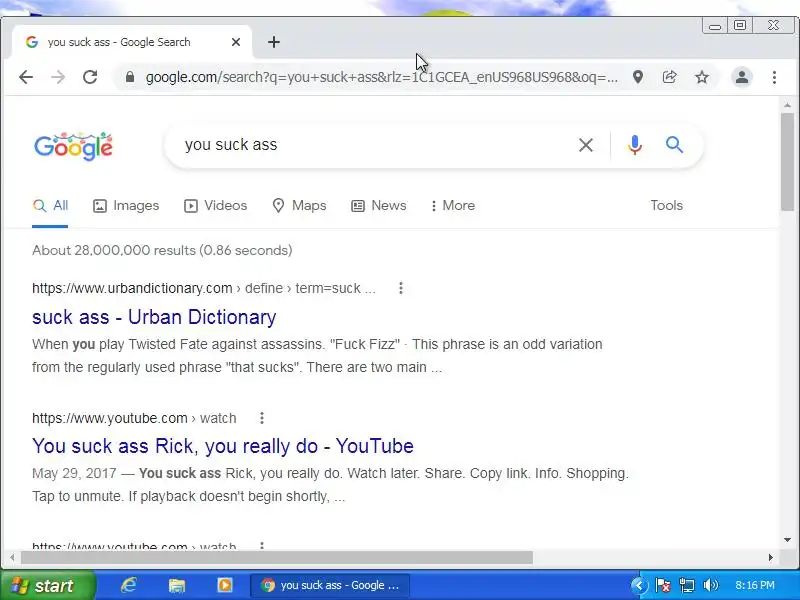Open the Chrome profile avatar
800x600 pixels.
pos(742,77)
